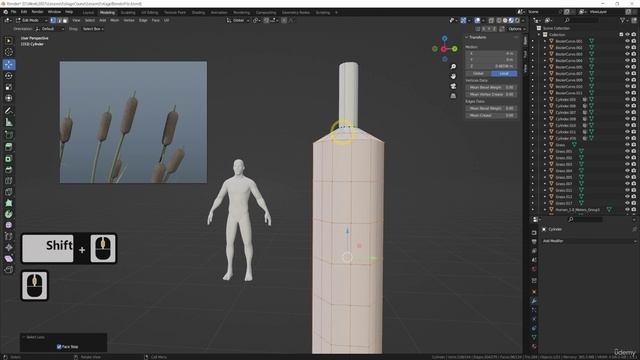Open the File menu
Viewport: 640px width, 360px height.
click(13, 12)
